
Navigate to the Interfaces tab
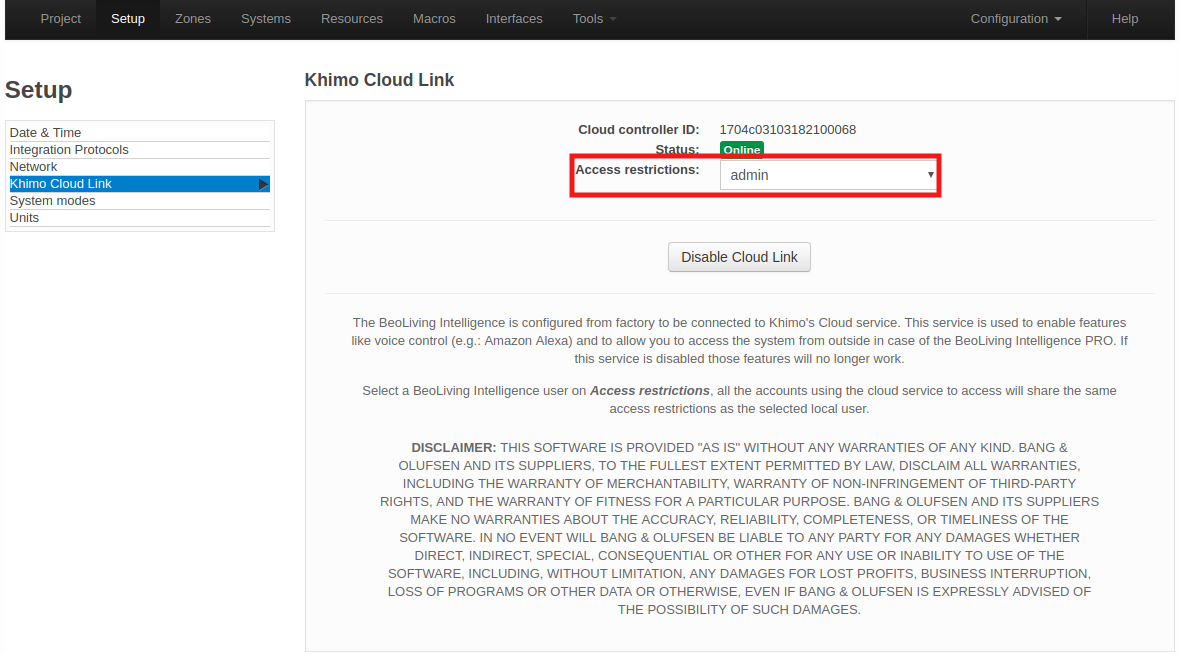coord(514,19)
